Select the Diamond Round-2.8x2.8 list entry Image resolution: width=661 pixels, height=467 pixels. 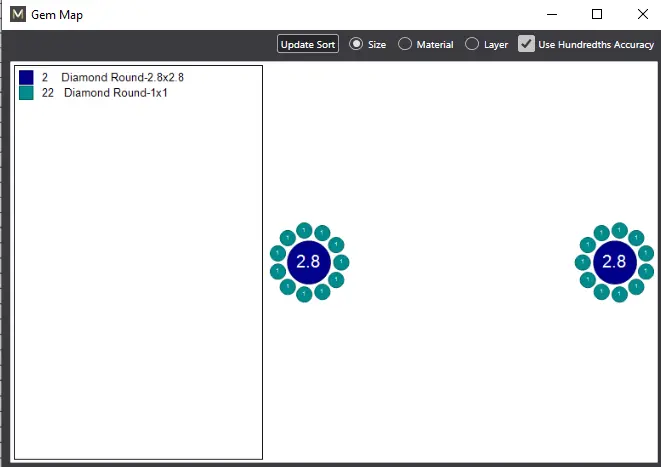[122, 77]
